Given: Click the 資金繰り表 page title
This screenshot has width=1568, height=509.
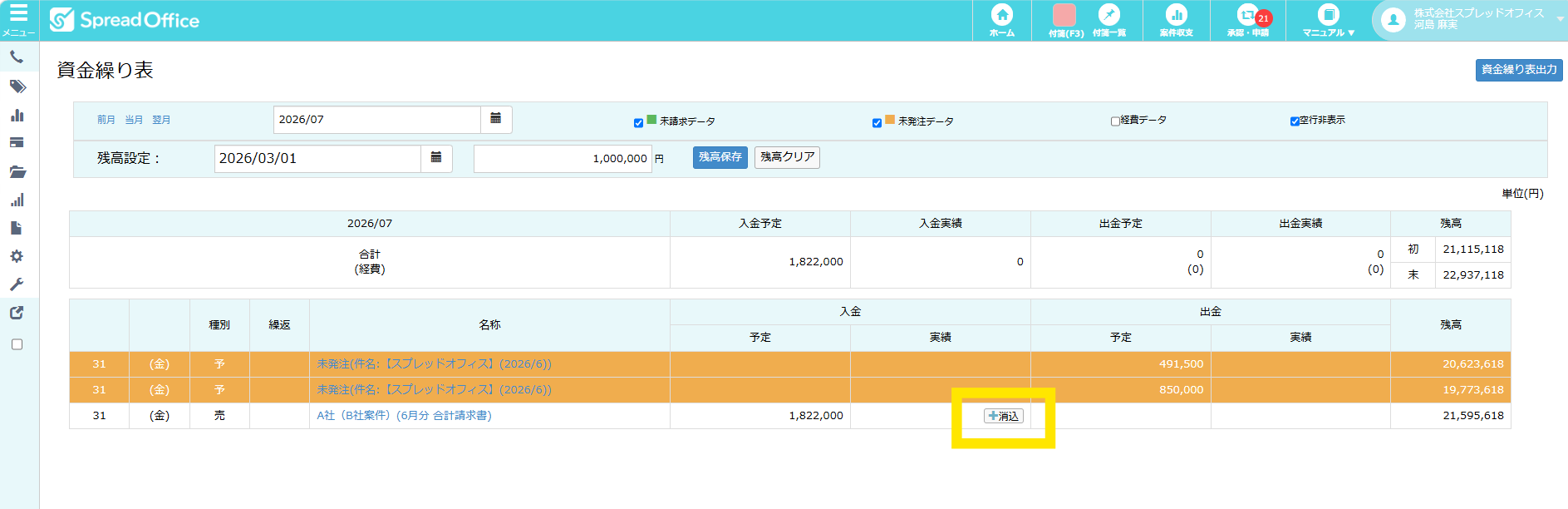Looking at the screenshot, I should pos(105,70).
